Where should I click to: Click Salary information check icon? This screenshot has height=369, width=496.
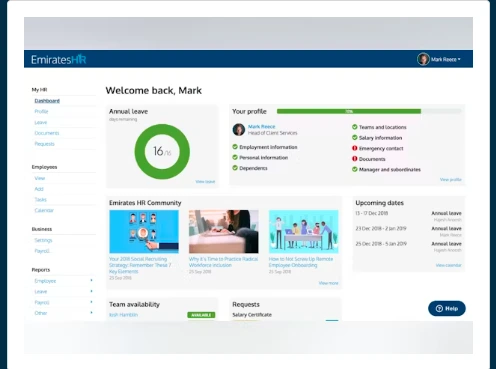pyautogui.click(x=355, y=138)
